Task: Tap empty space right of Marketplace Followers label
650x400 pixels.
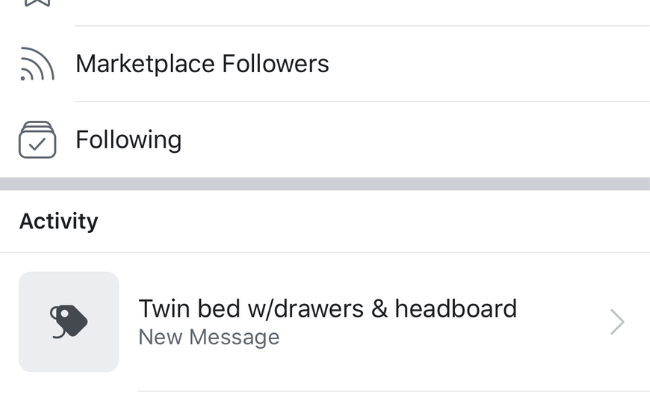Action: 480,65
